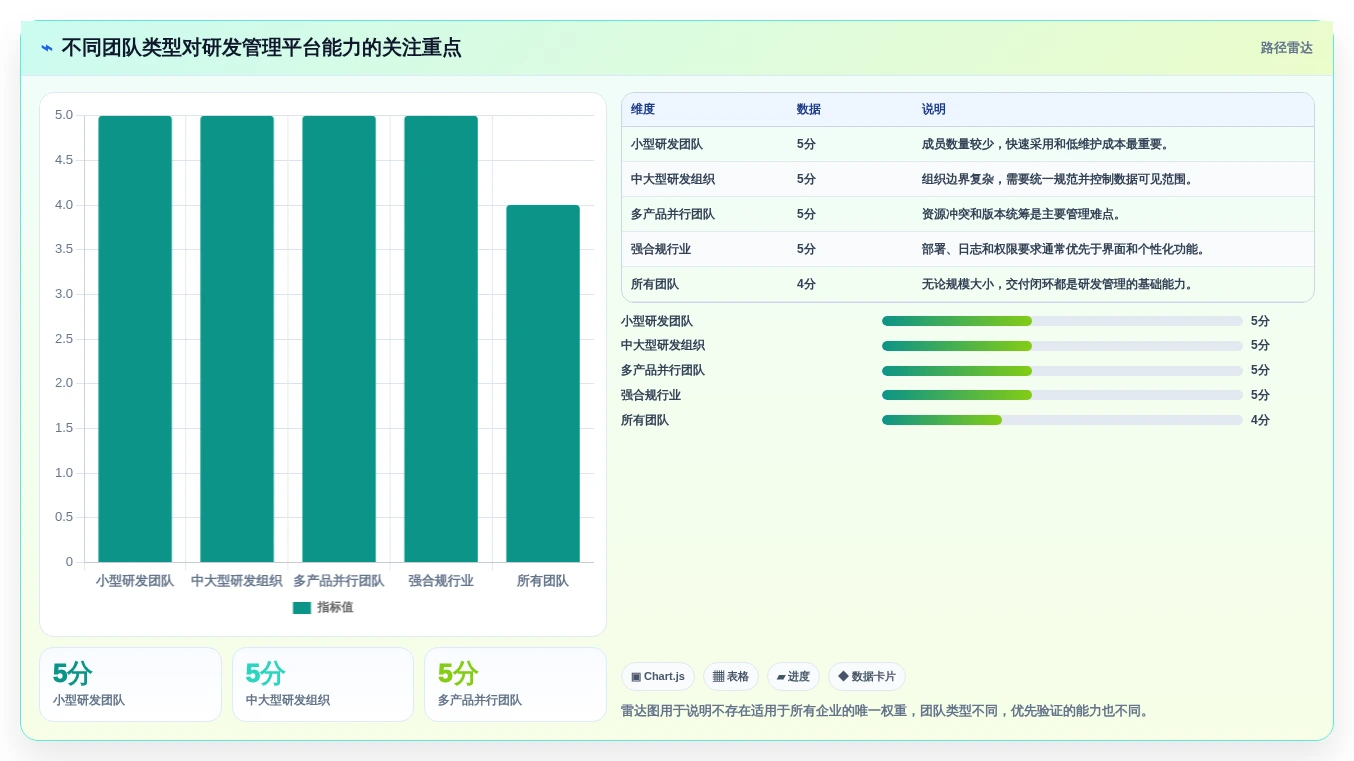Open the 小型研发团队 5分 data card
Screen dimensions: 1354x761
pos(130,685)
